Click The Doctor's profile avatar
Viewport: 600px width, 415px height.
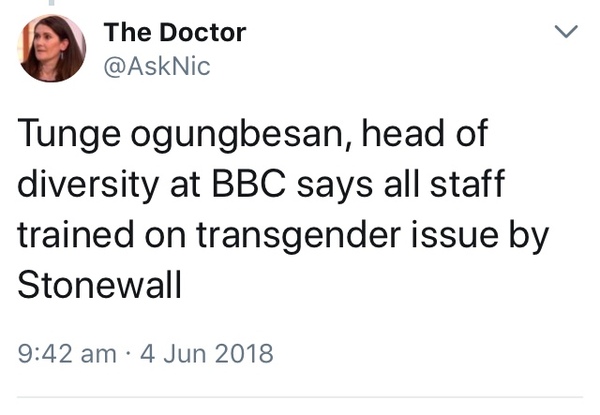pyautogui.click(x=53, y=48)
